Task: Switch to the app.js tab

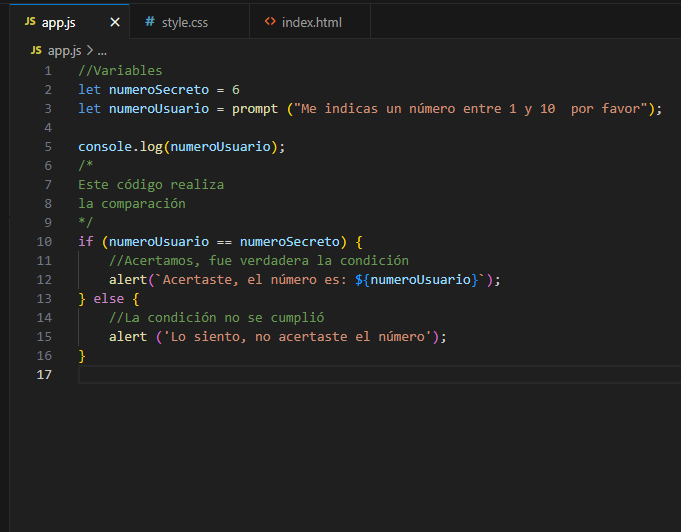Action: (69, 22)
